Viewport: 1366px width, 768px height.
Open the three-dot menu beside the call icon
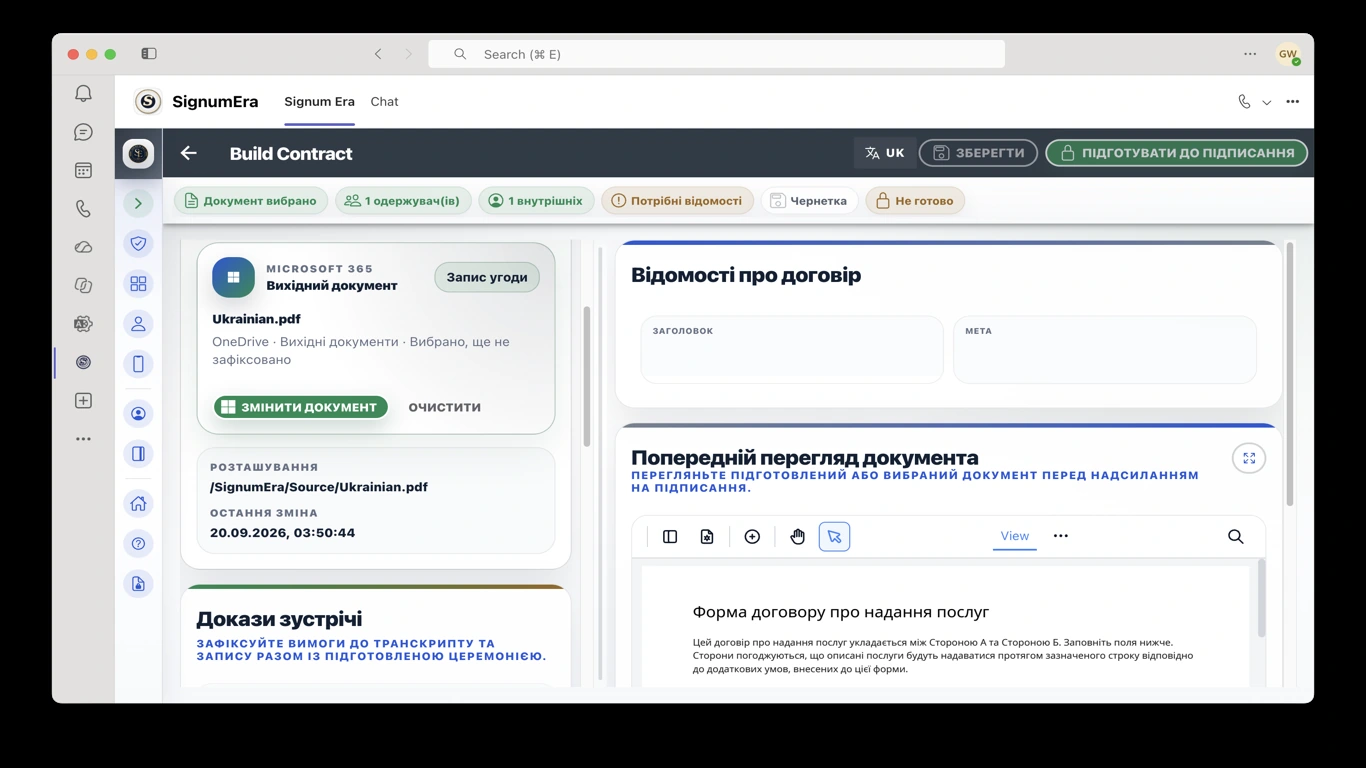1293,102
